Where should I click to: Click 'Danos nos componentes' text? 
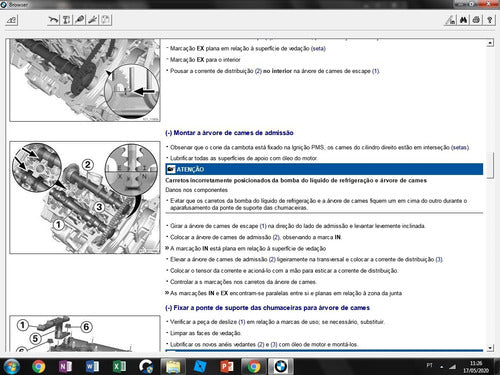coord(197,190)
